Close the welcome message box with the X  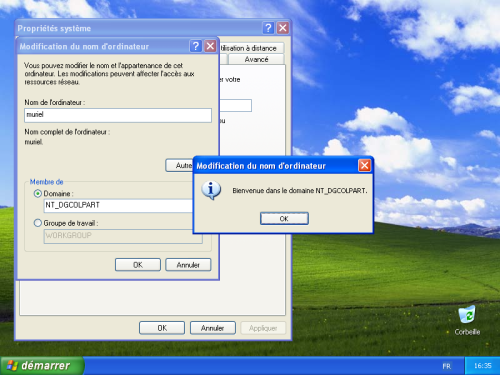pos(364,165)
